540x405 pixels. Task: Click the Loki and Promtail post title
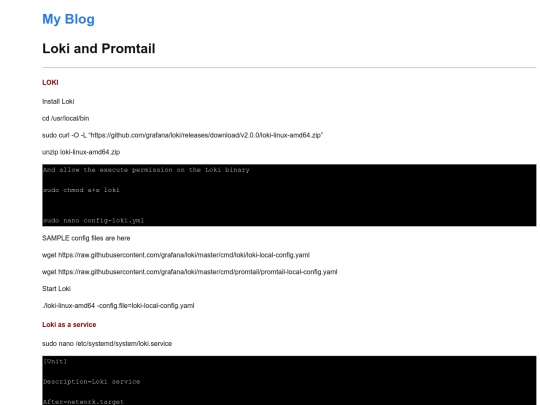pyautogui.click(x=98, y=49)
